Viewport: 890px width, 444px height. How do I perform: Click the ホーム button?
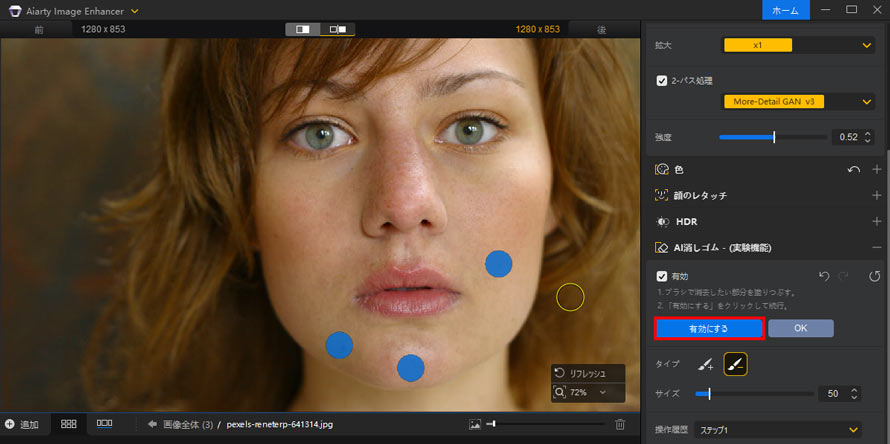(x=786, y=10)
